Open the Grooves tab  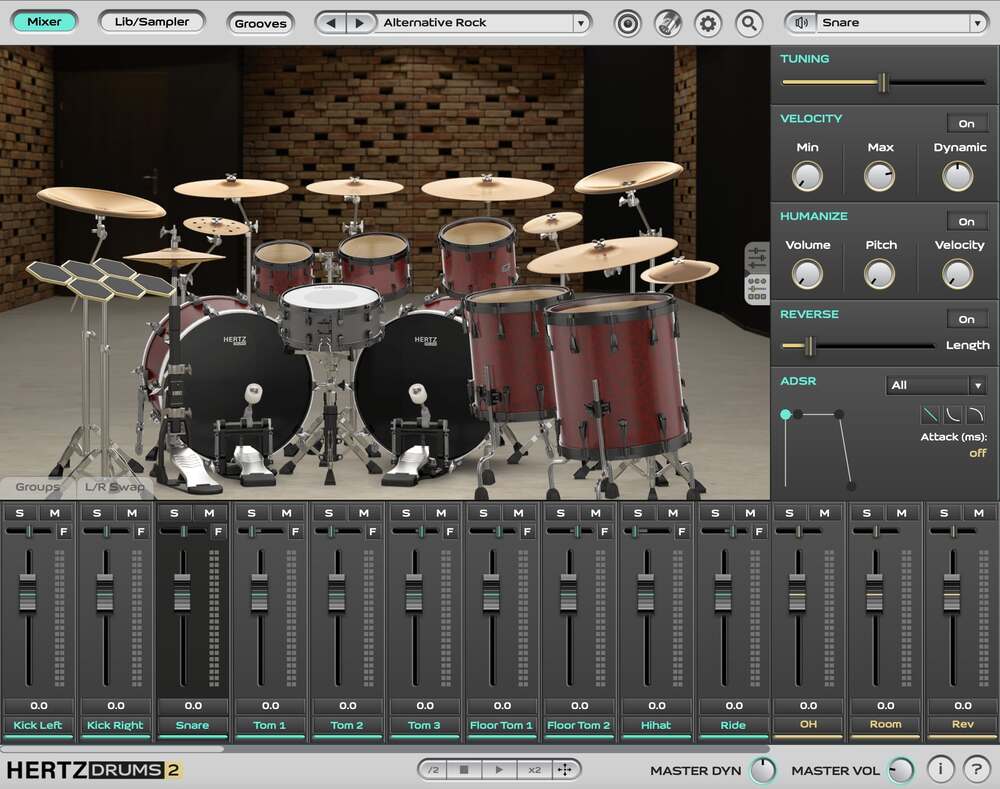click(x=261, y=23)
